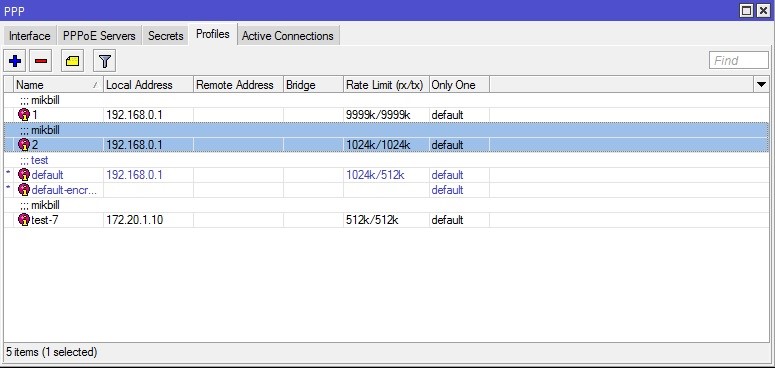Add a new PPP profile with plus icon
775x368 pixels.
(x=15, y=61)
